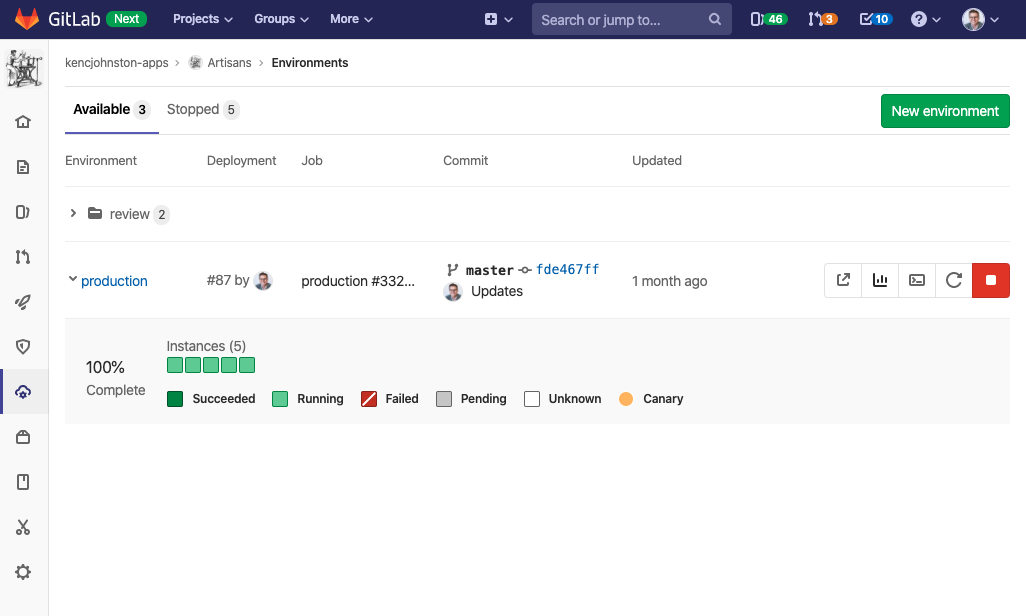Open Merge Requests from the sidebar

[x=23, y=257]
